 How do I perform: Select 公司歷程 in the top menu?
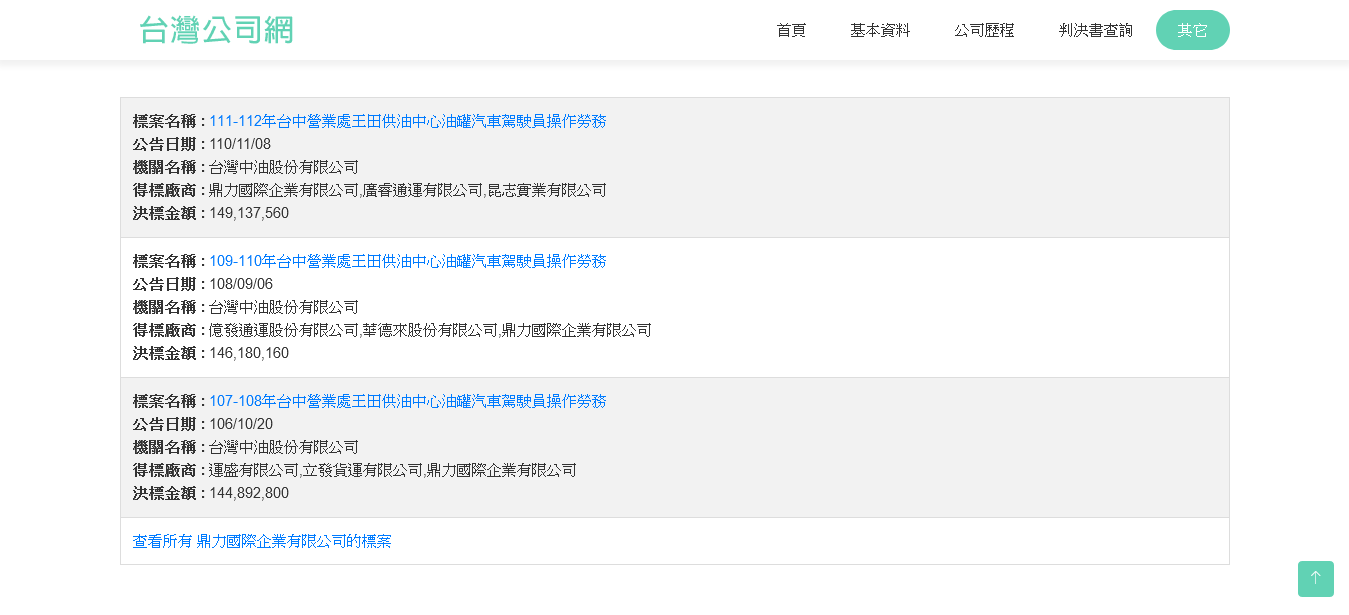[984, 30]
